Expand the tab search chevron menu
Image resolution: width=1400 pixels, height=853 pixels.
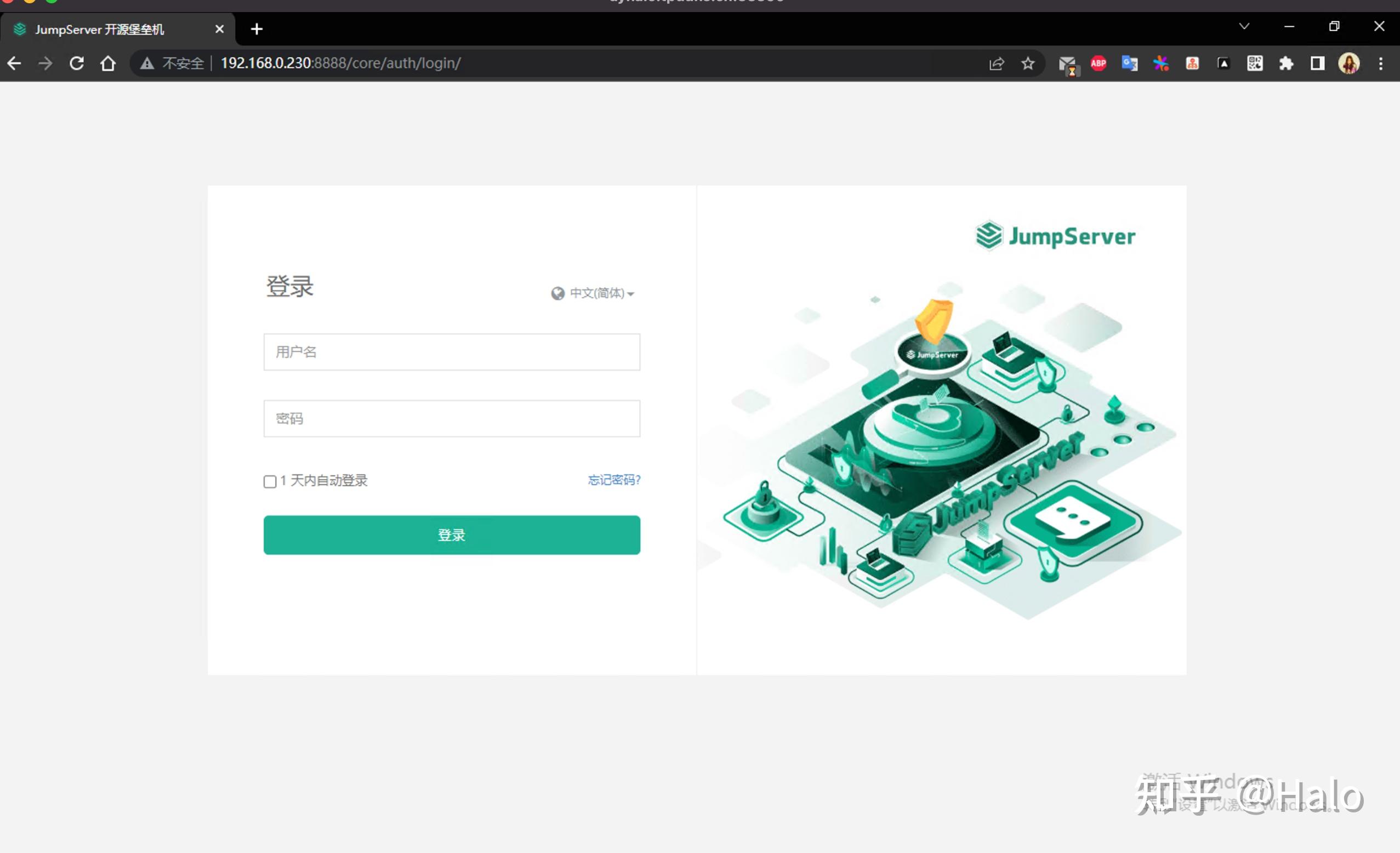click(x=1244, y=27)
